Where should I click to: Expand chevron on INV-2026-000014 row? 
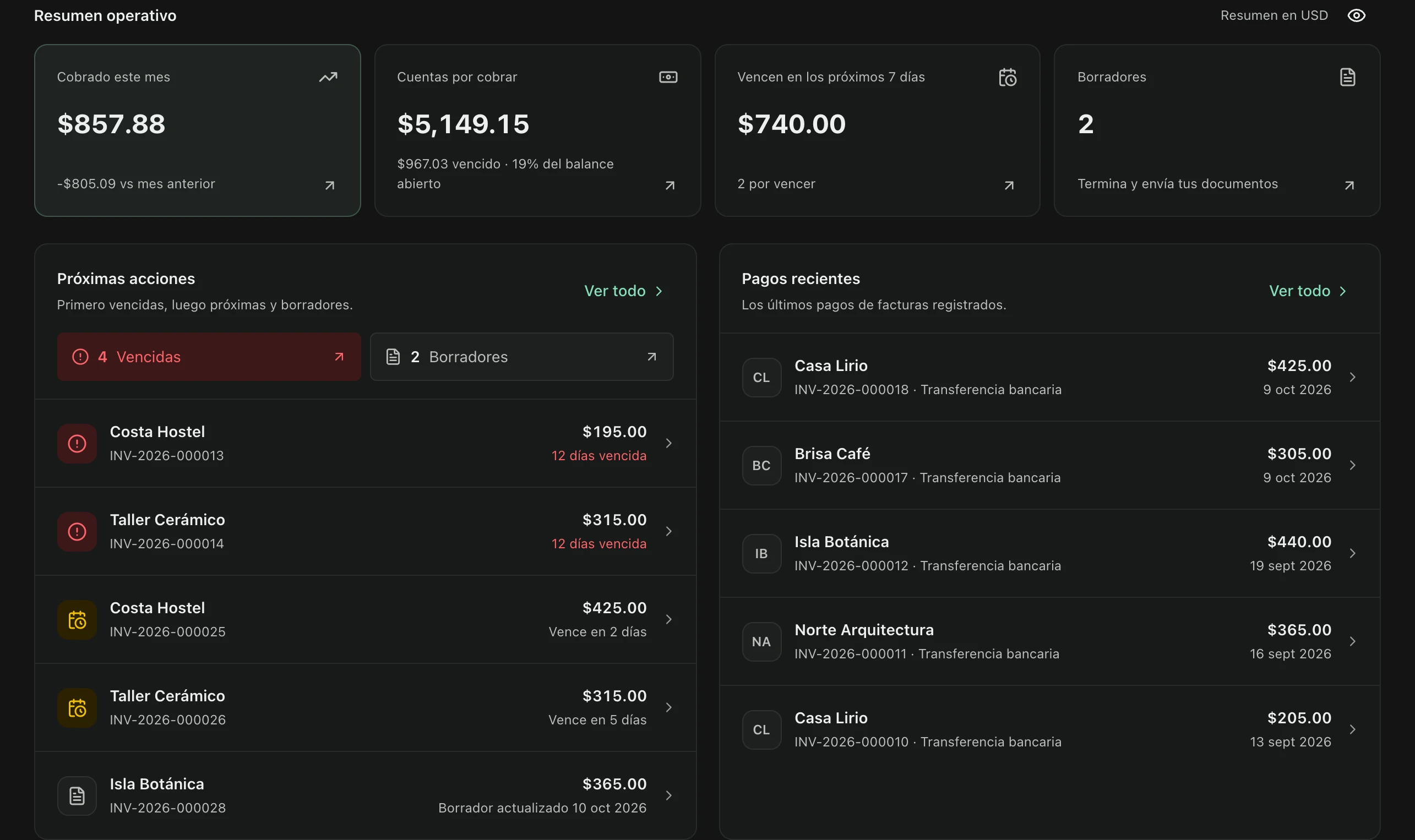668,531
